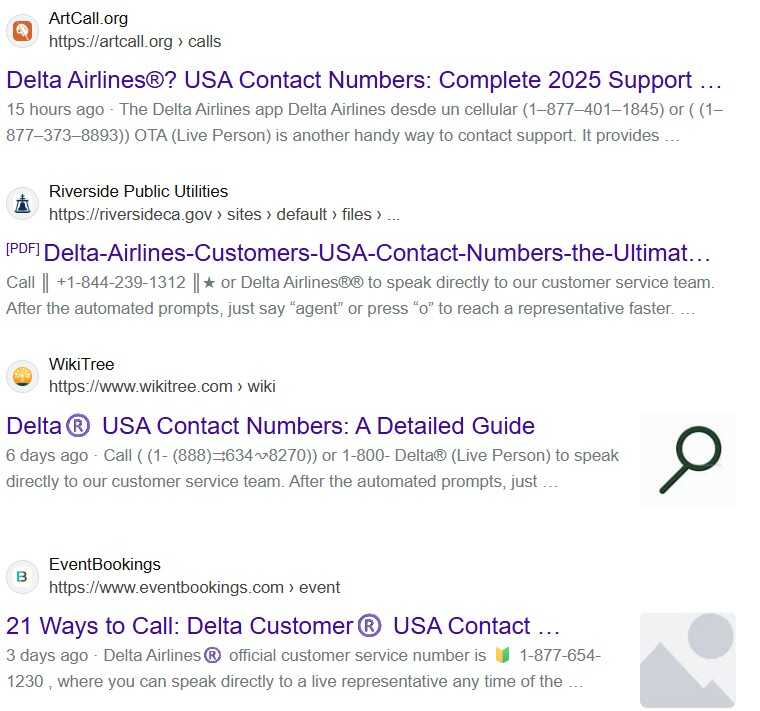
Task: Click the WikiTree site name
Action: click(x=81, y=364)
